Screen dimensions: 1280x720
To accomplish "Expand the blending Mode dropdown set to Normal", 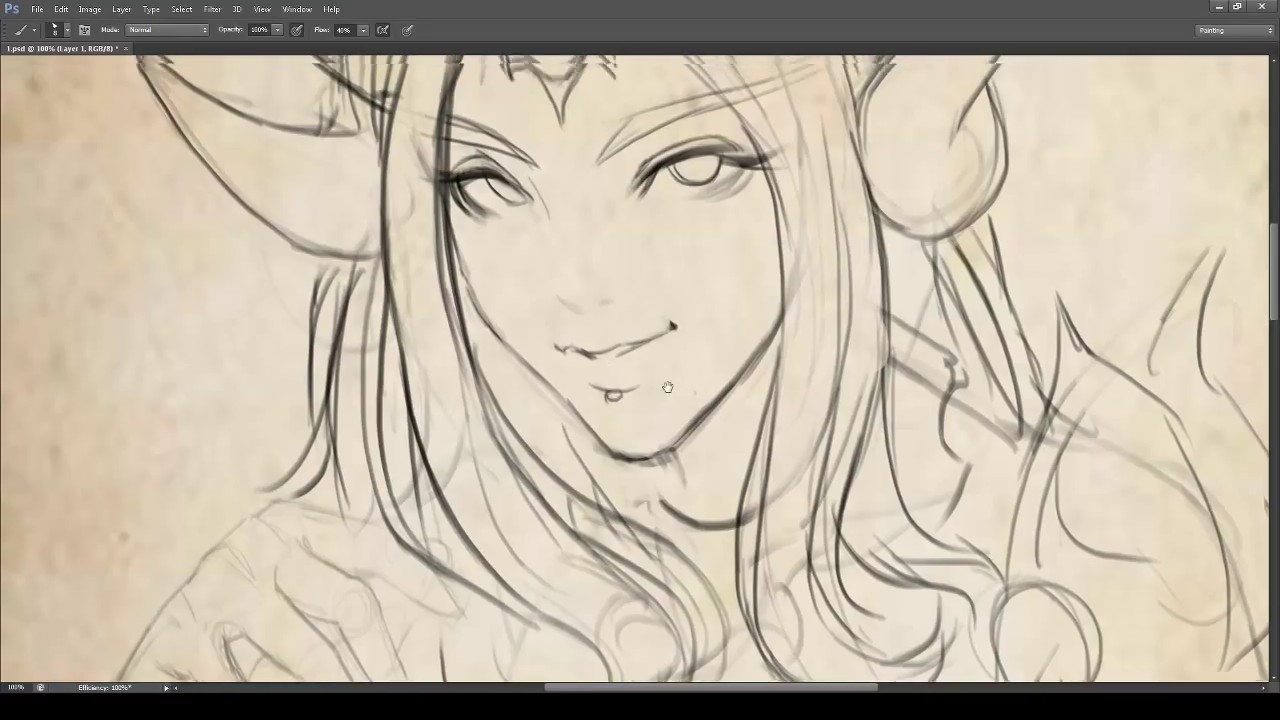I will (x=168, y=30).
